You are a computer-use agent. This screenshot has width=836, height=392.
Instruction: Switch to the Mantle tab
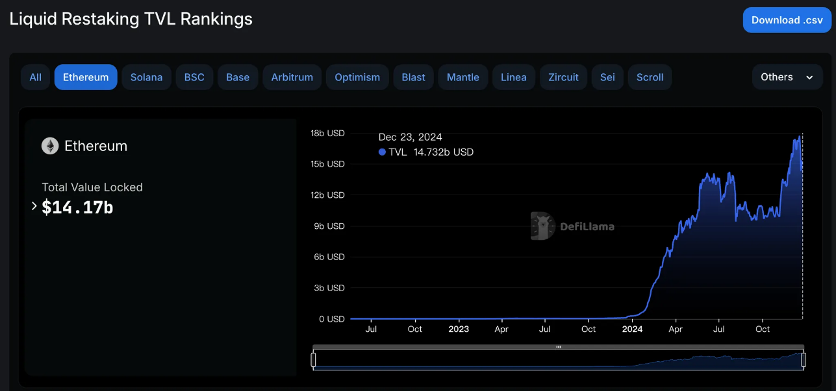tap(463, 77)
